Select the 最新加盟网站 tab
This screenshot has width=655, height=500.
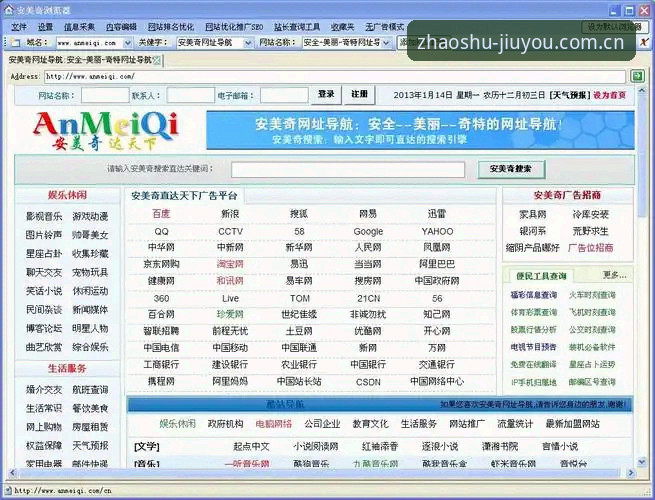572,424
